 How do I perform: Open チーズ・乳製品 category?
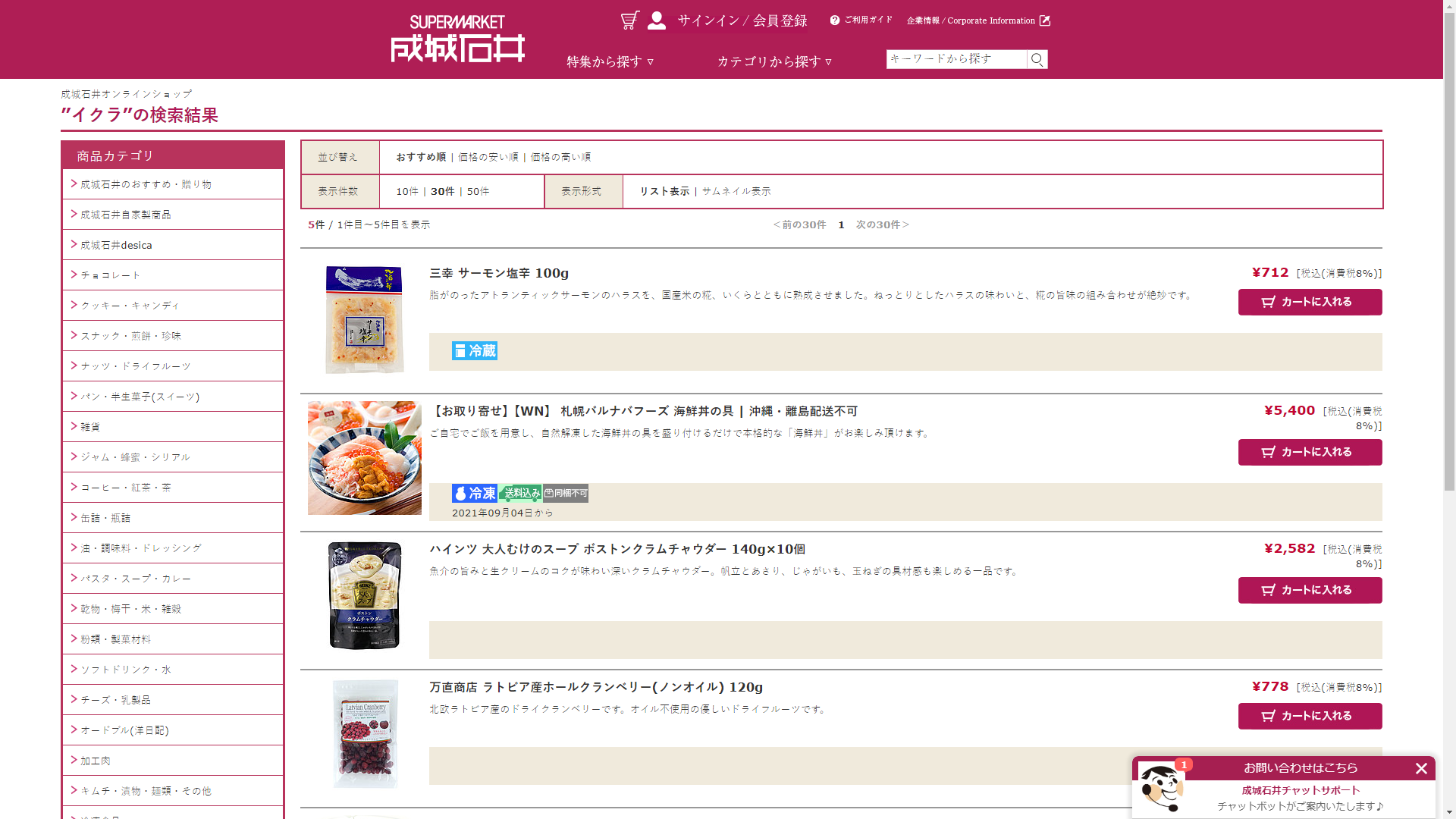(115, 700)
